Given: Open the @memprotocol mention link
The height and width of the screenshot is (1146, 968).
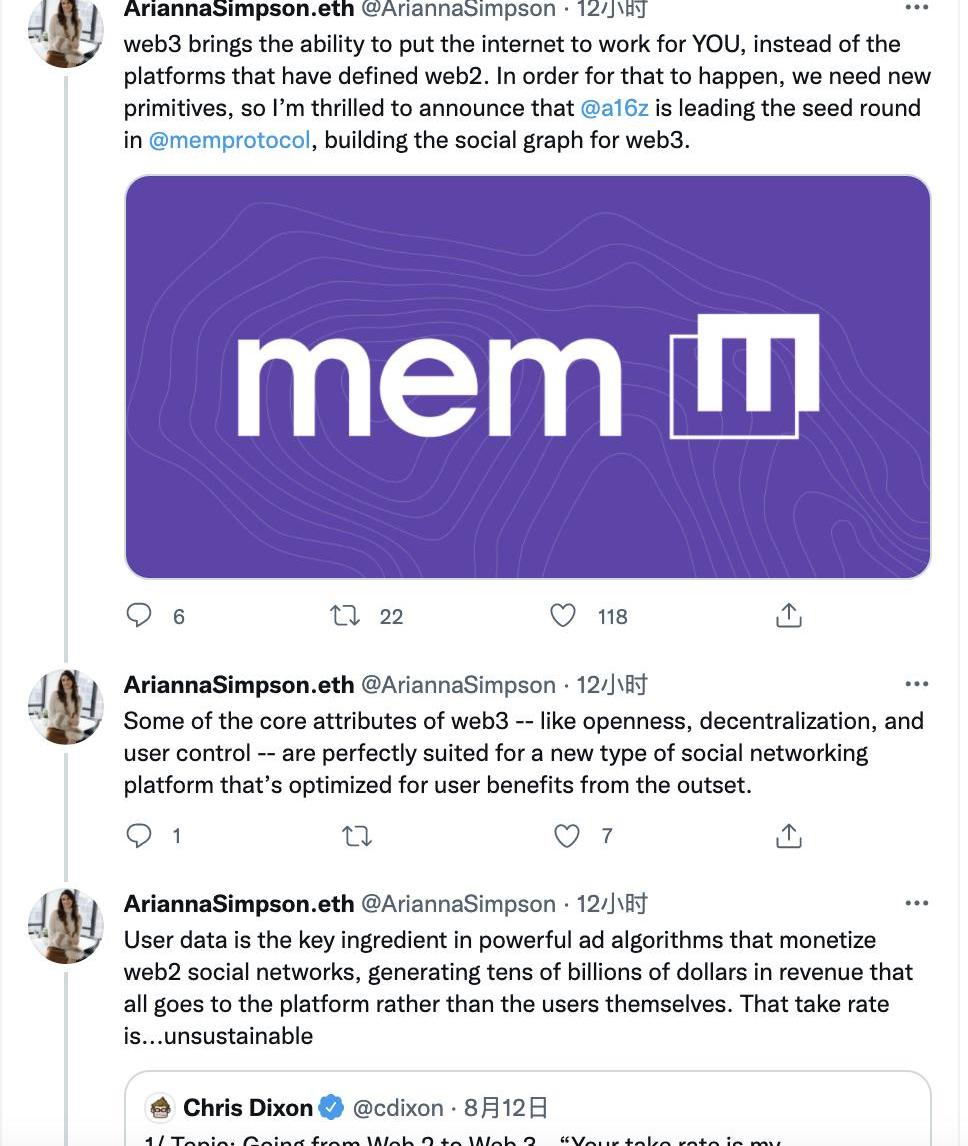Looking at the screenshot, I should pos(230,140).
